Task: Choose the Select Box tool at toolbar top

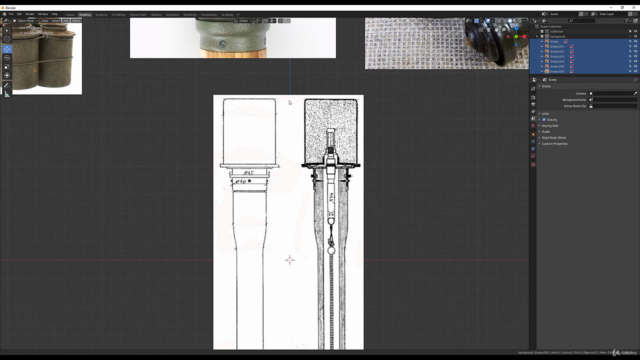Action: point(7,30)
